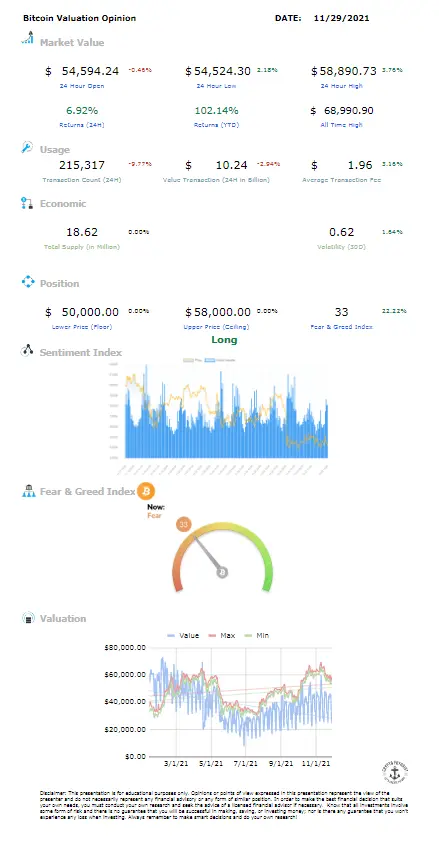Screen dimensions: 439x842
Task: Click the Valuation section icon
Action: [x=27, y=618]
